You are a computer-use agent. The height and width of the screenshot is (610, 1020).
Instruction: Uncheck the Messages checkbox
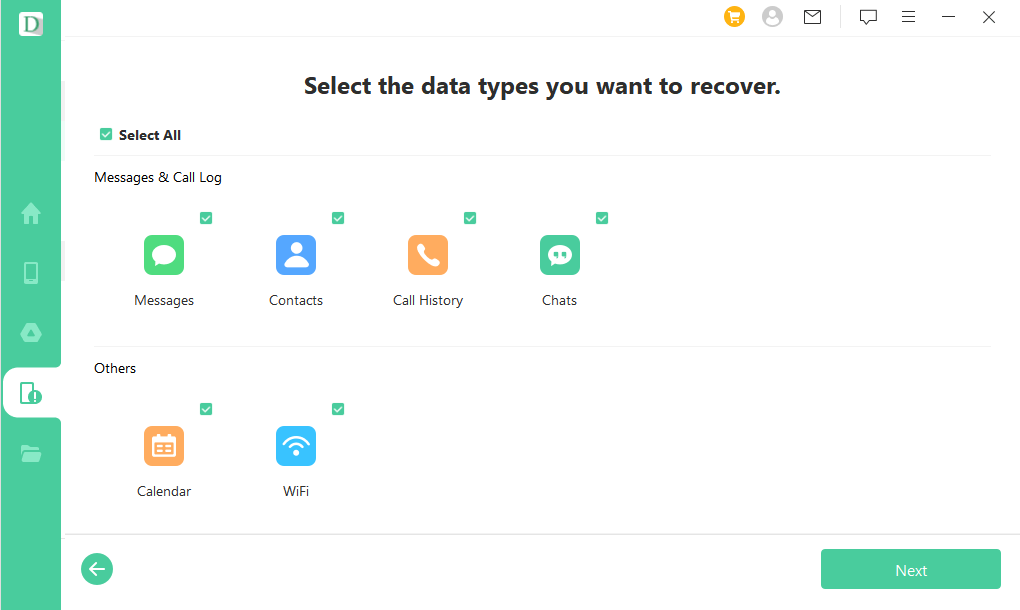[x=206, y=218]
